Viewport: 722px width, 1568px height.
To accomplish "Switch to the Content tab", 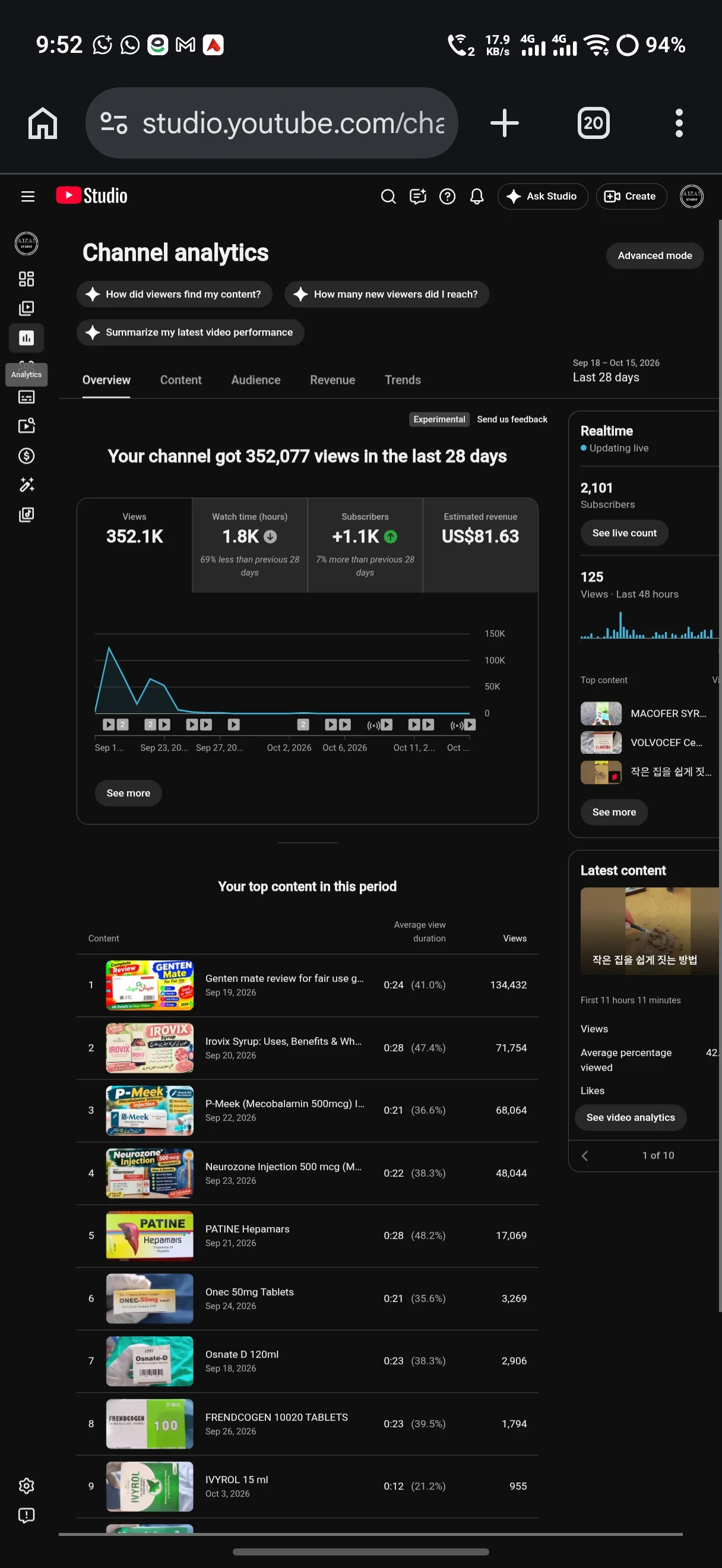I will tap(180, 380).
